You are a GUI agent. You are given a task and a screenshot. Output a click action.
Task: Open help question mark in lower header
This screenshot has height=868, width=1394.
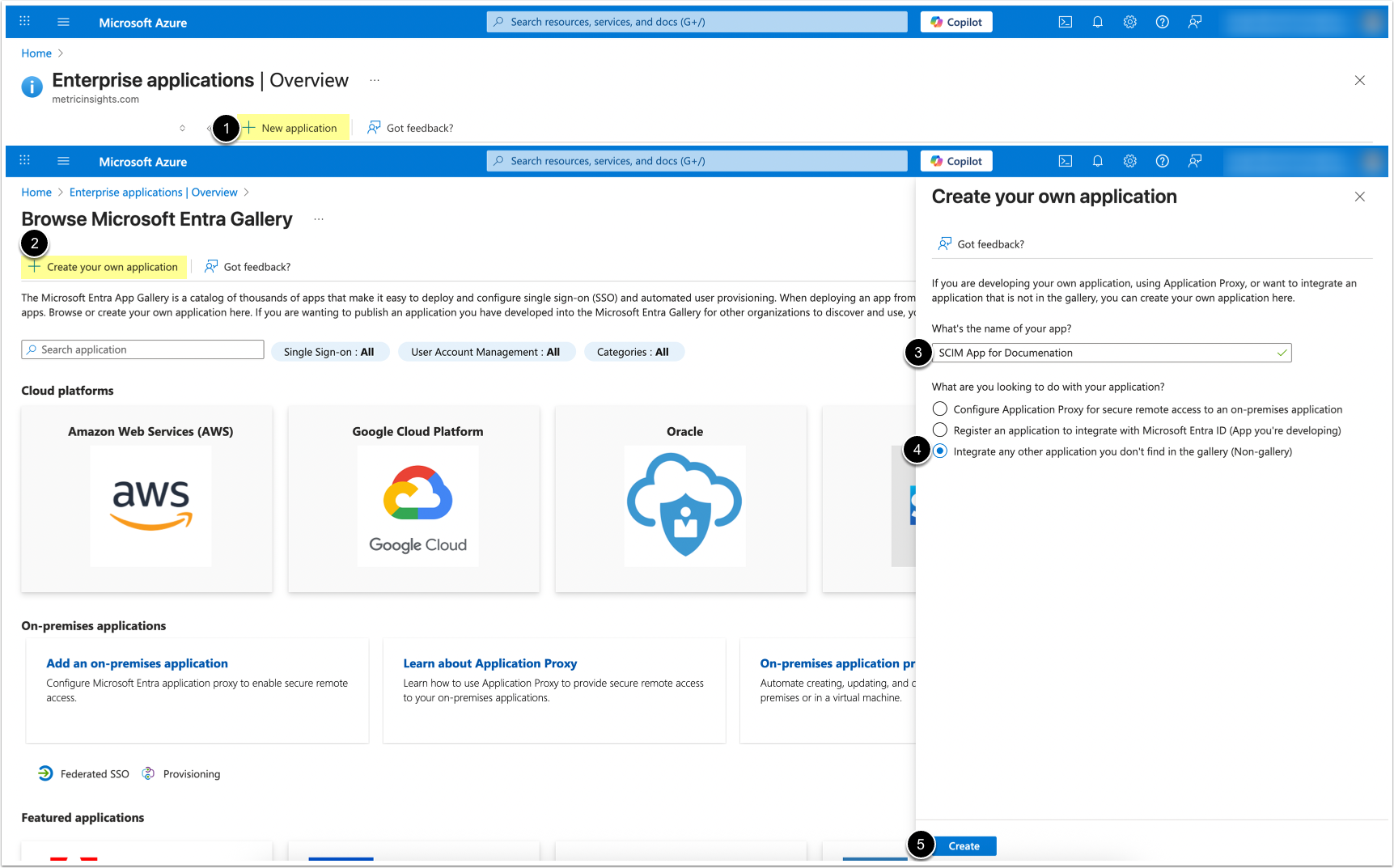1163,161
